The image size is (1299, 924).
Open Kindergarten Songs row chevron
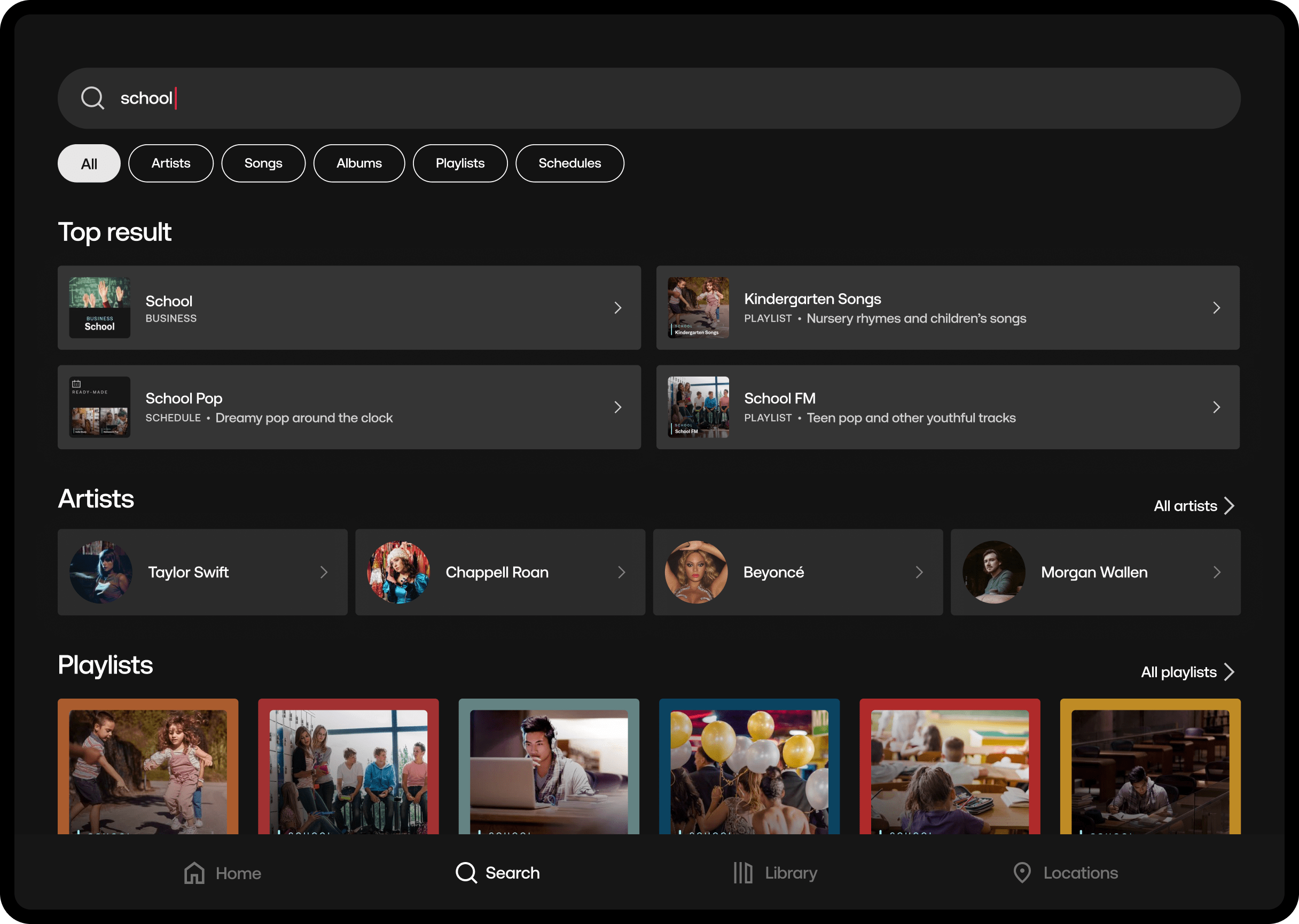click(1217, 308)
